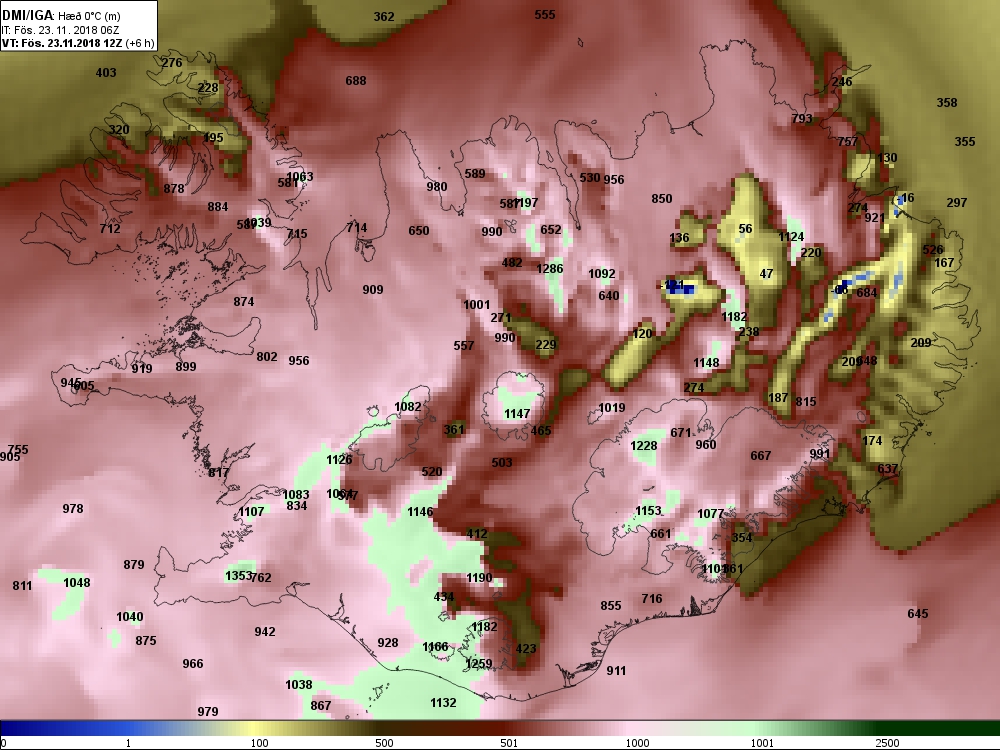This screenshot has height=750, width=1000.
Task: Click the DMI/IGA title label
Action: (x=27, y=16)
